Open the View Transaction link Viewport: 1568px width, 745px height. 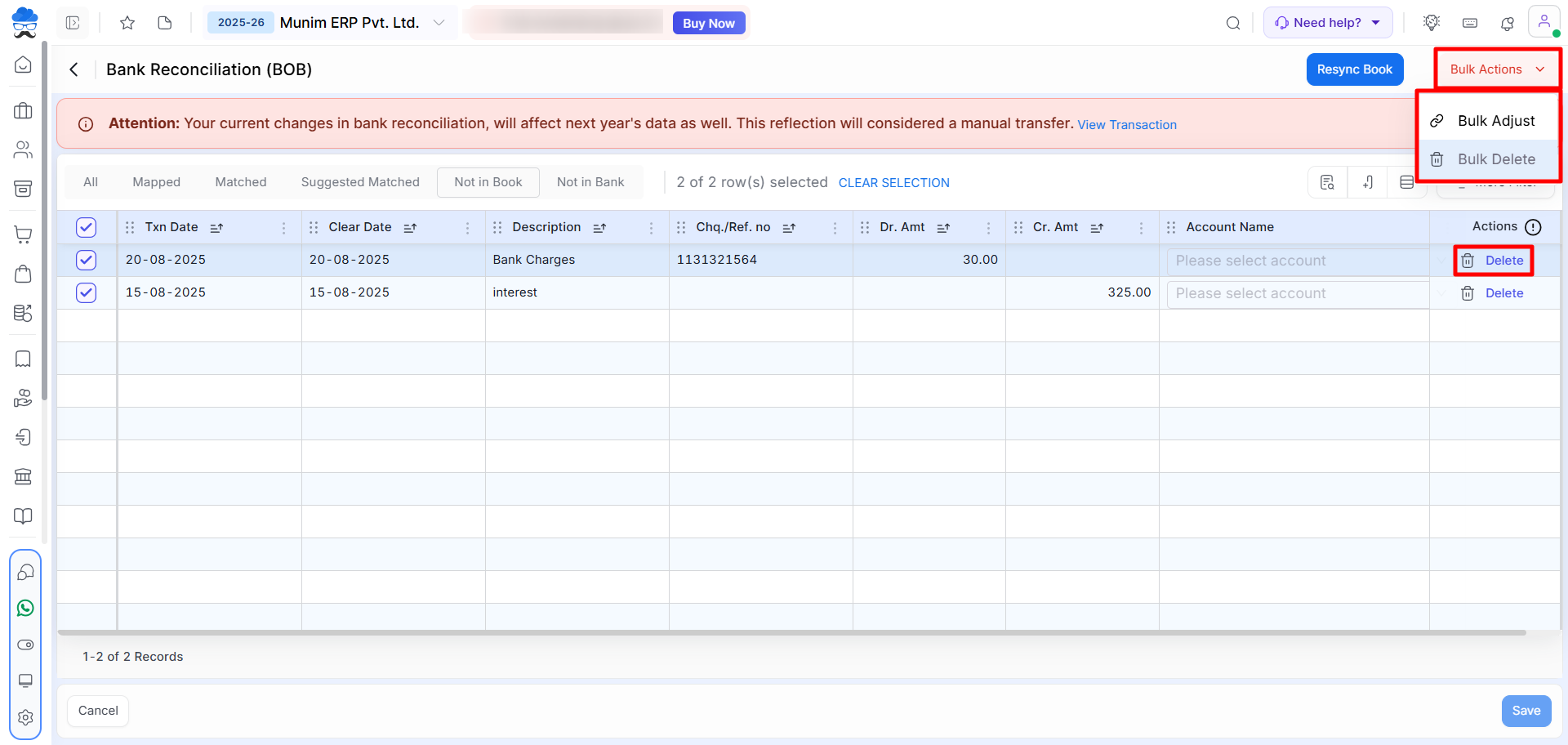[x=1127, y=125]
